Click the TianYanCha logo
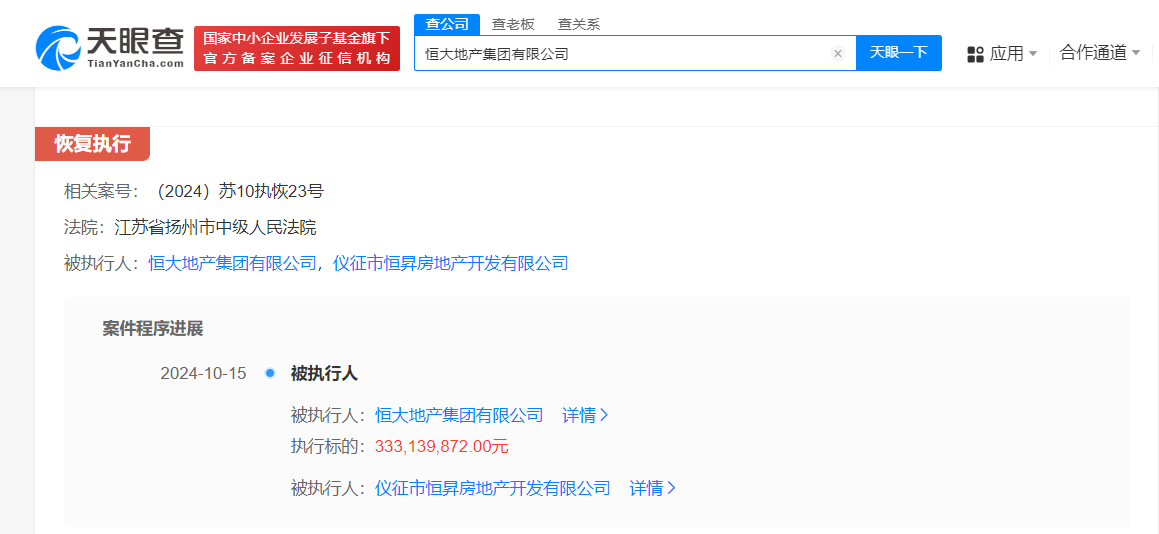Screen dimensions: 1159x534 point(110,47)
